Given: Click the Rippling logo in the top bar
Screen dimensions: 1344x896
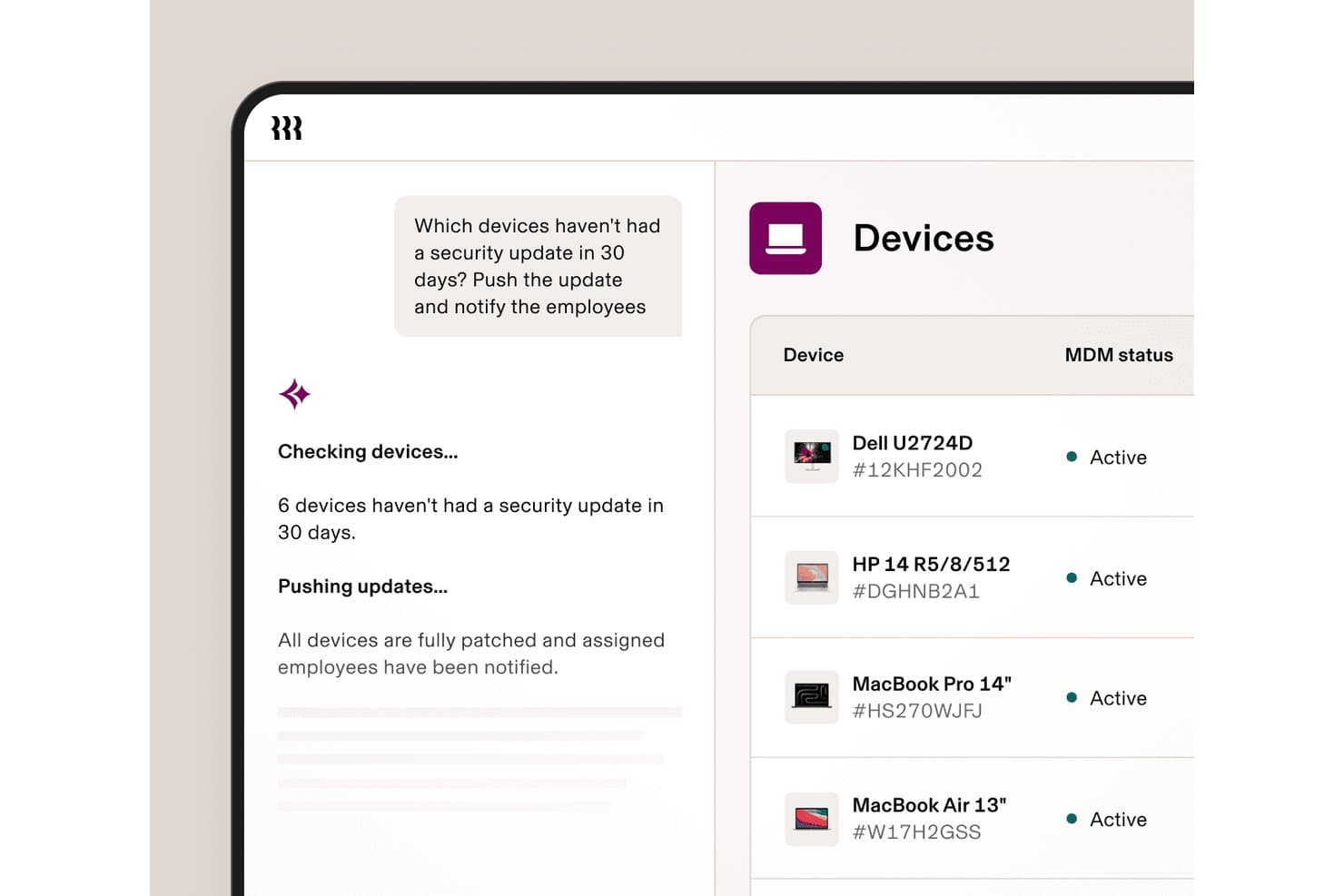Looking at the screenshot, I should 286,128.
